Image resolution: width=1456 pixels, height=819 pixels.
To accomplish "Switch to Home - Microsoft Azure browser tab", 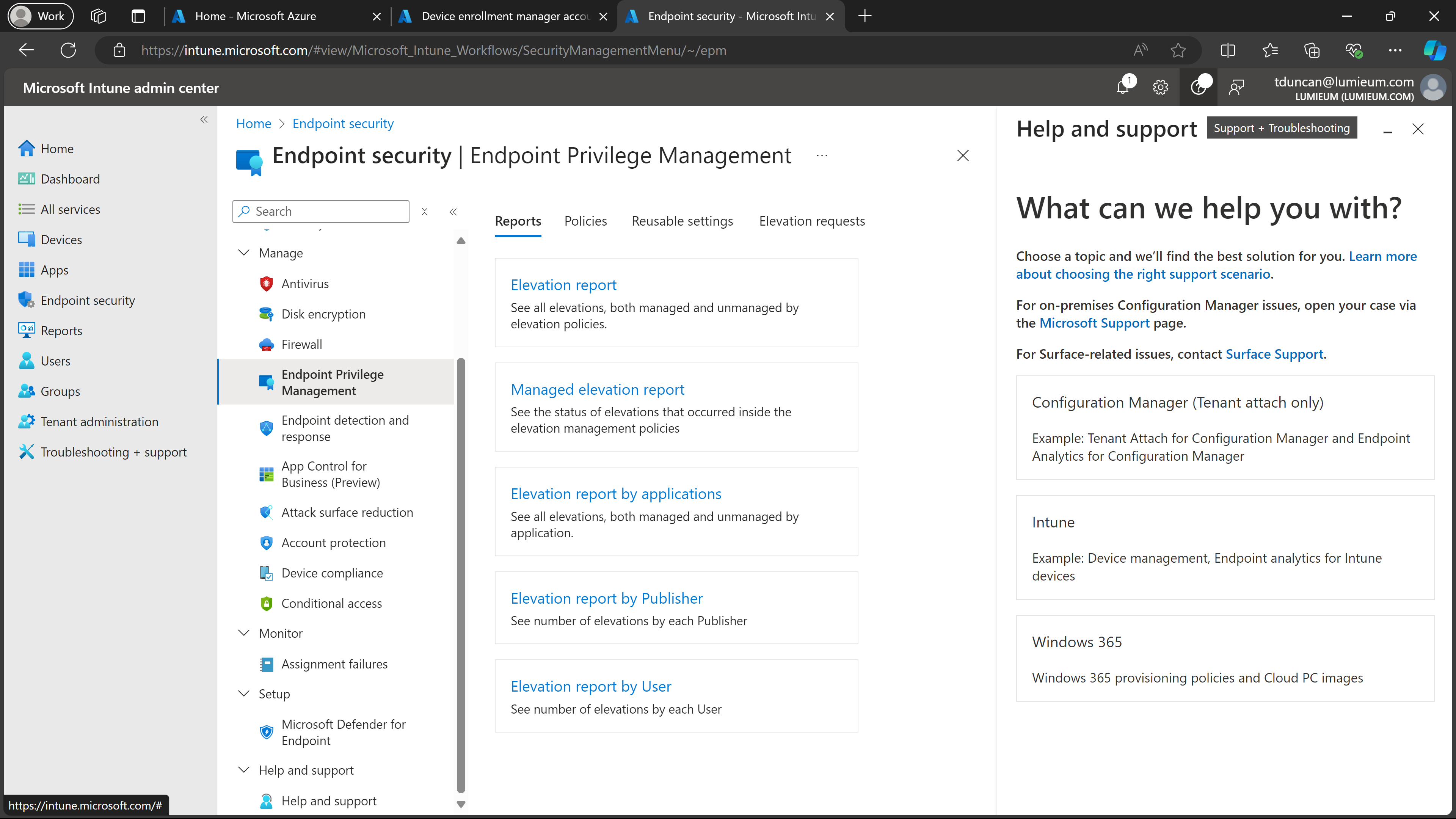I will click(276, 16).
